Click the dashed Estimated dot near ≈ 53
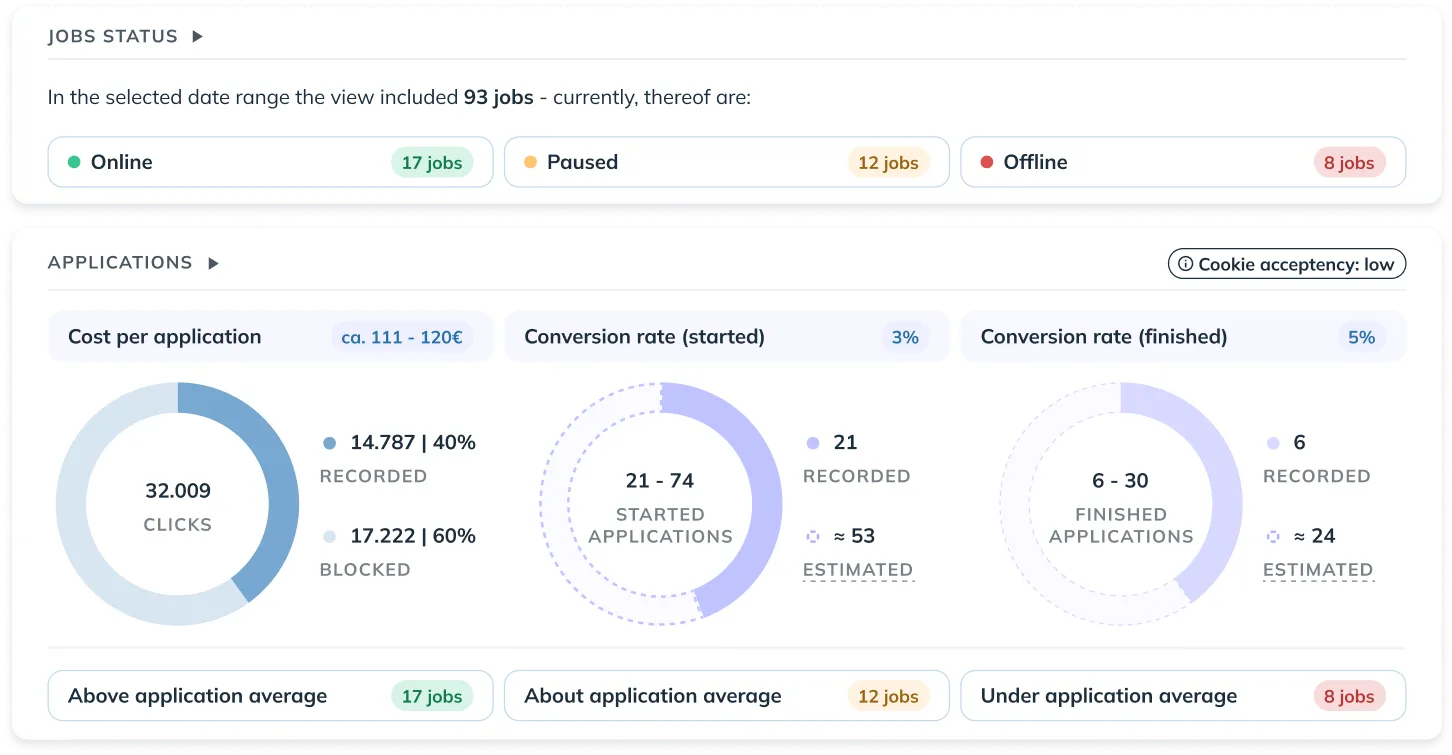1452x755 pixels. coord(812,536)
